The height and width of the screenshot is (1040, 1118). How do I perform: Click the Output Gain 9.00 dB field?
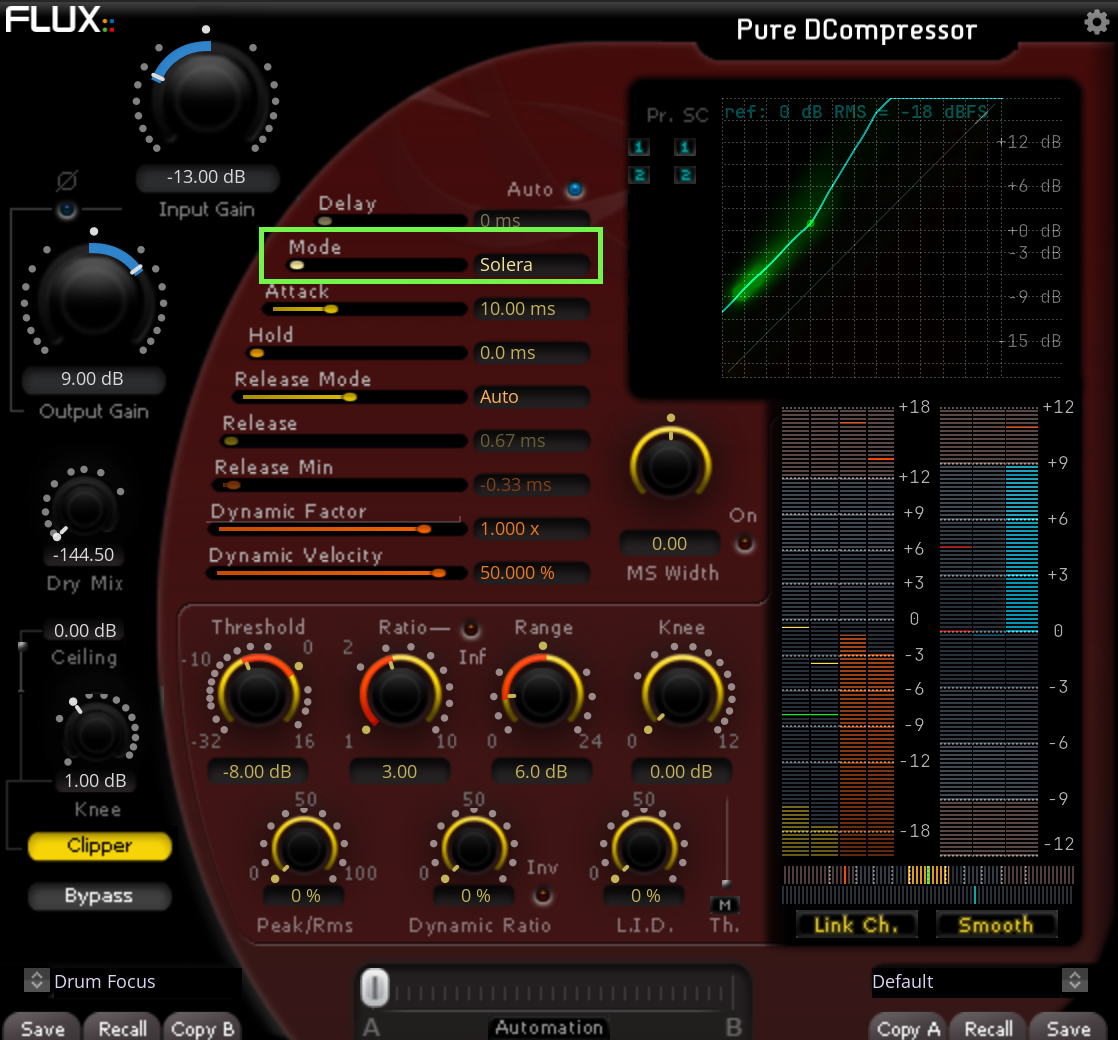click(93, 379)
